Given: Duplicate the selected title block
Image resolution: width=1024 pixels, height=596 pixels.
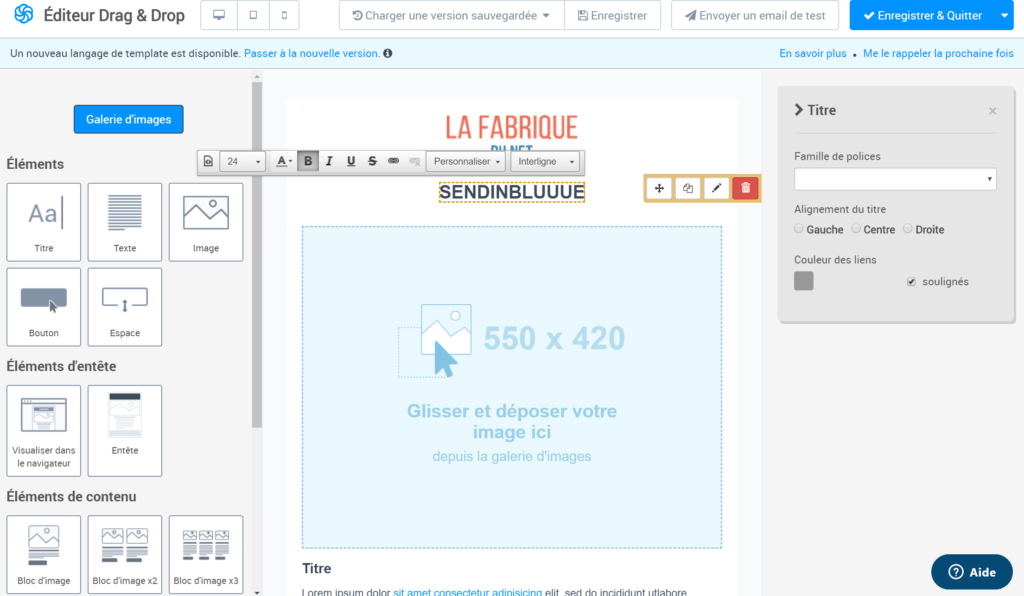Looking at the screenshot, I should coord(688,188).
